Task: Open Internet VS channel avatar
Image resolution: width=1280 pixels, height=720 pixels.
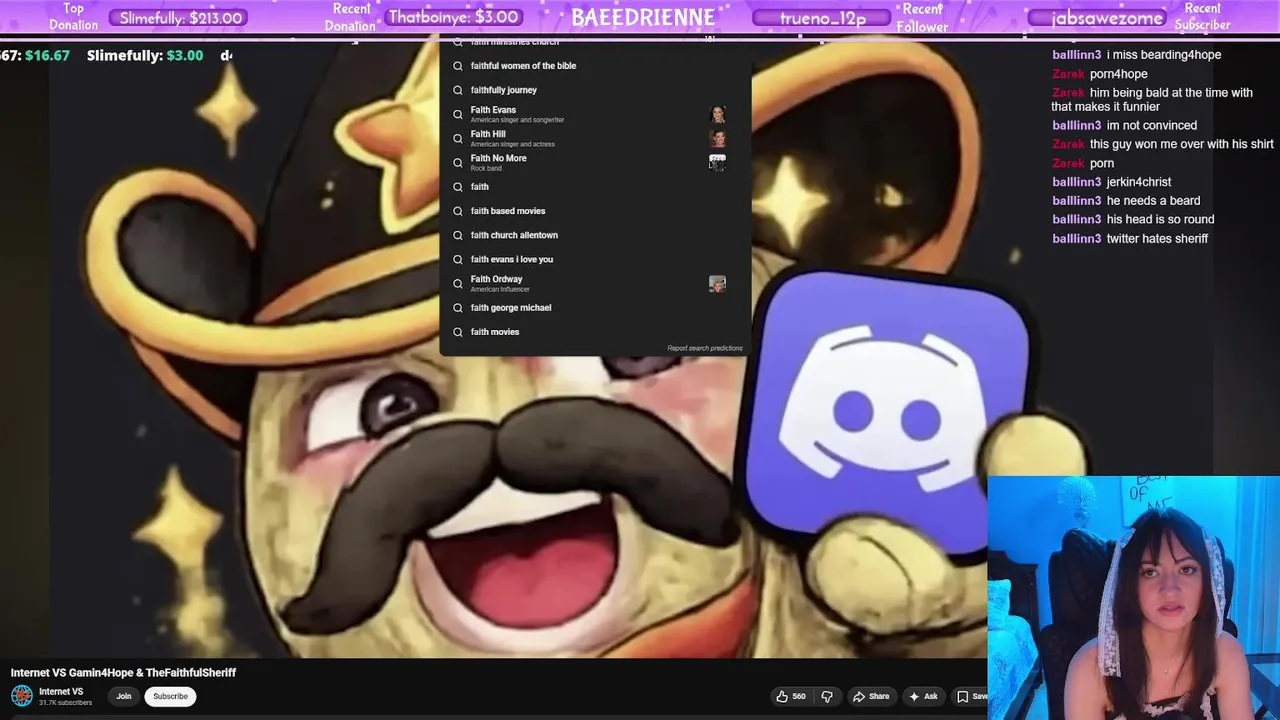Action: (x=22, y=696)
